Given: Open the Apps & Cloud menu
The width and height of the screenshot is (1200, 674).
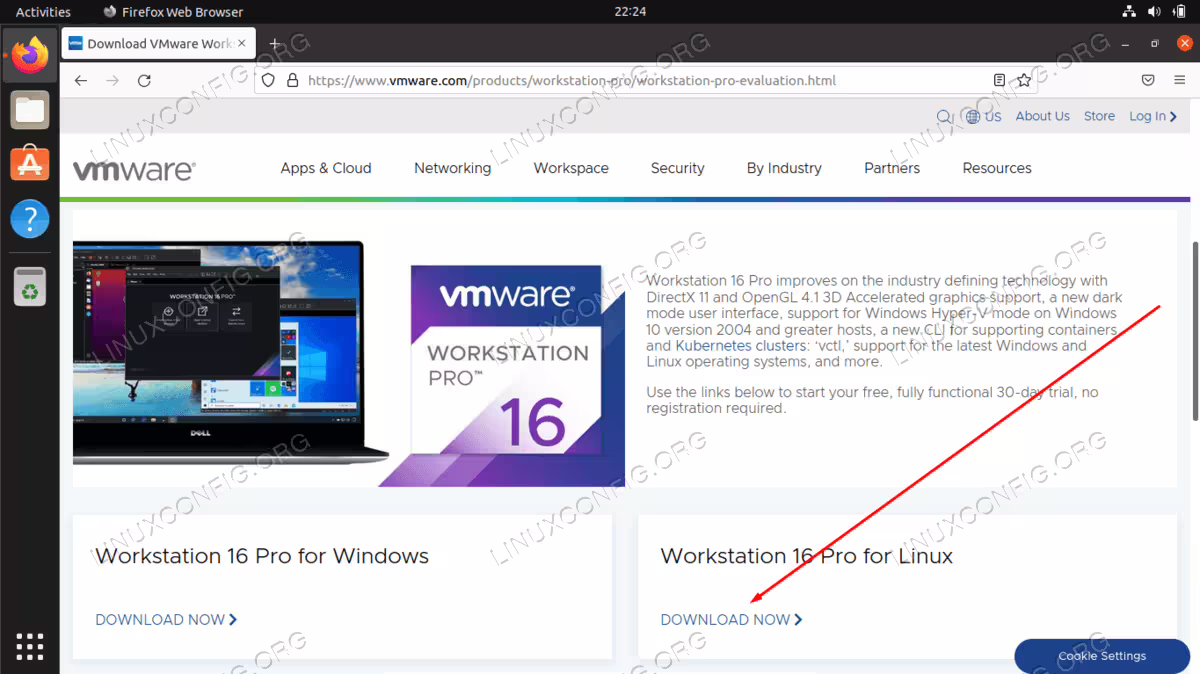Looking at the screenshot, I should tap(326, 168).
